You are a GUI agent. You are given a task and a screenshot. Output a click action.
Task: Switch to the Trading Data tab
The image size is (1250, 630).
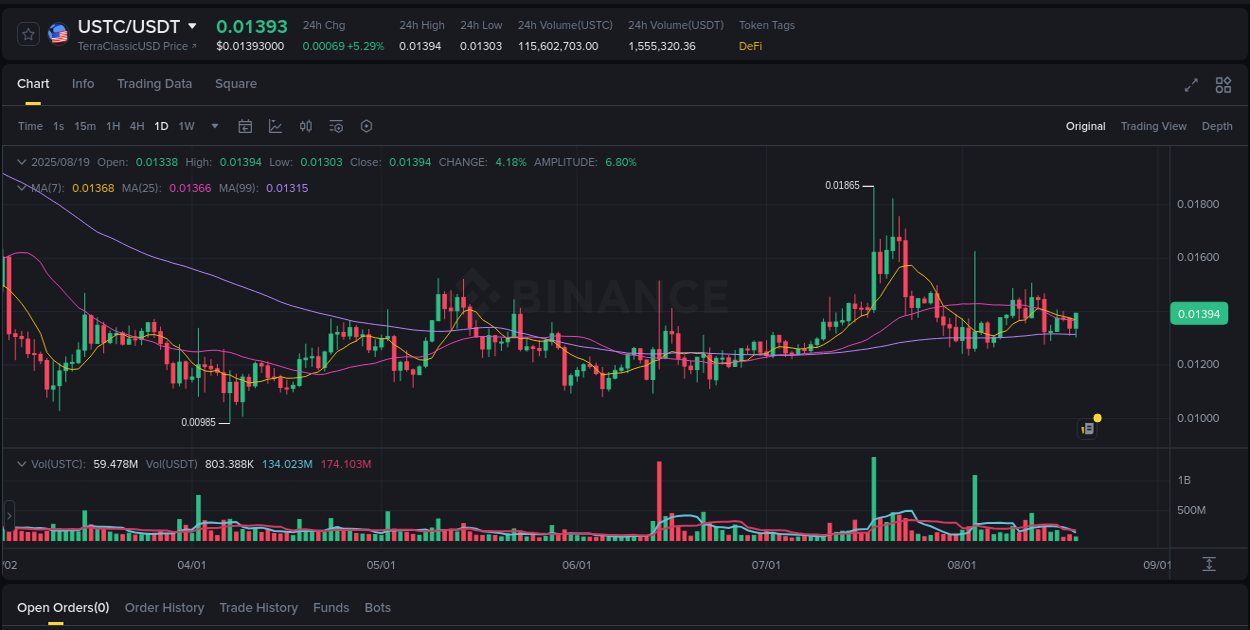154,84
